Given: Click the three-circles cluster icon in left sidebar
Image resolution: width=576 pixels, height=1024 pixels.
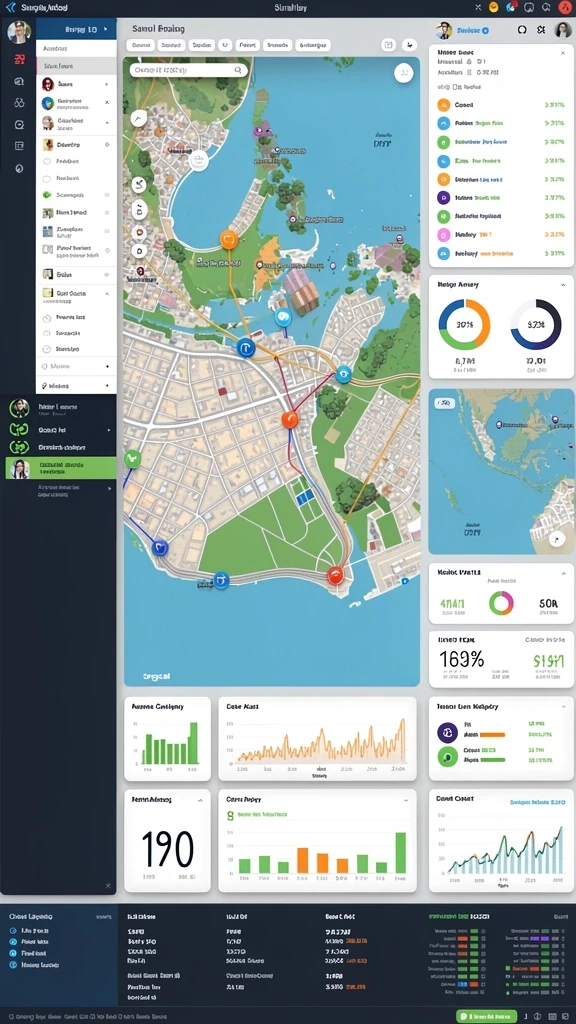Looking at the screenshot, I should click(19, 103).
